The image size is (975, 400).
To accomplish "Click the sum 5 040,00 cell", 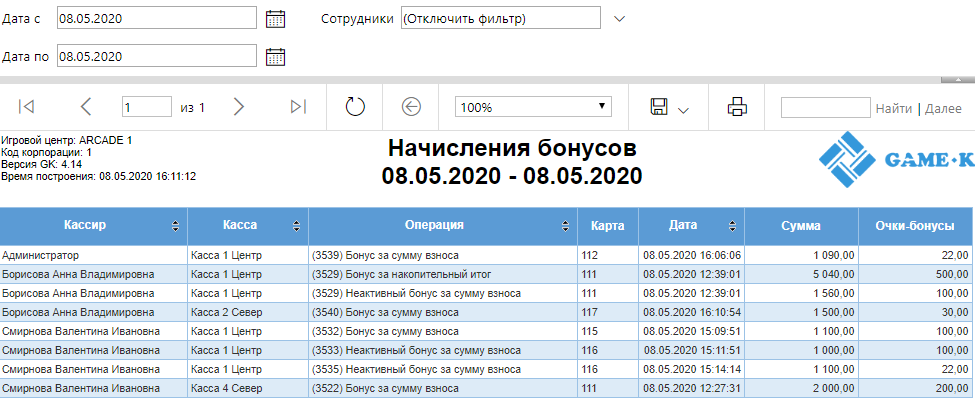I will pyautogui.click(x=801, y=274).
